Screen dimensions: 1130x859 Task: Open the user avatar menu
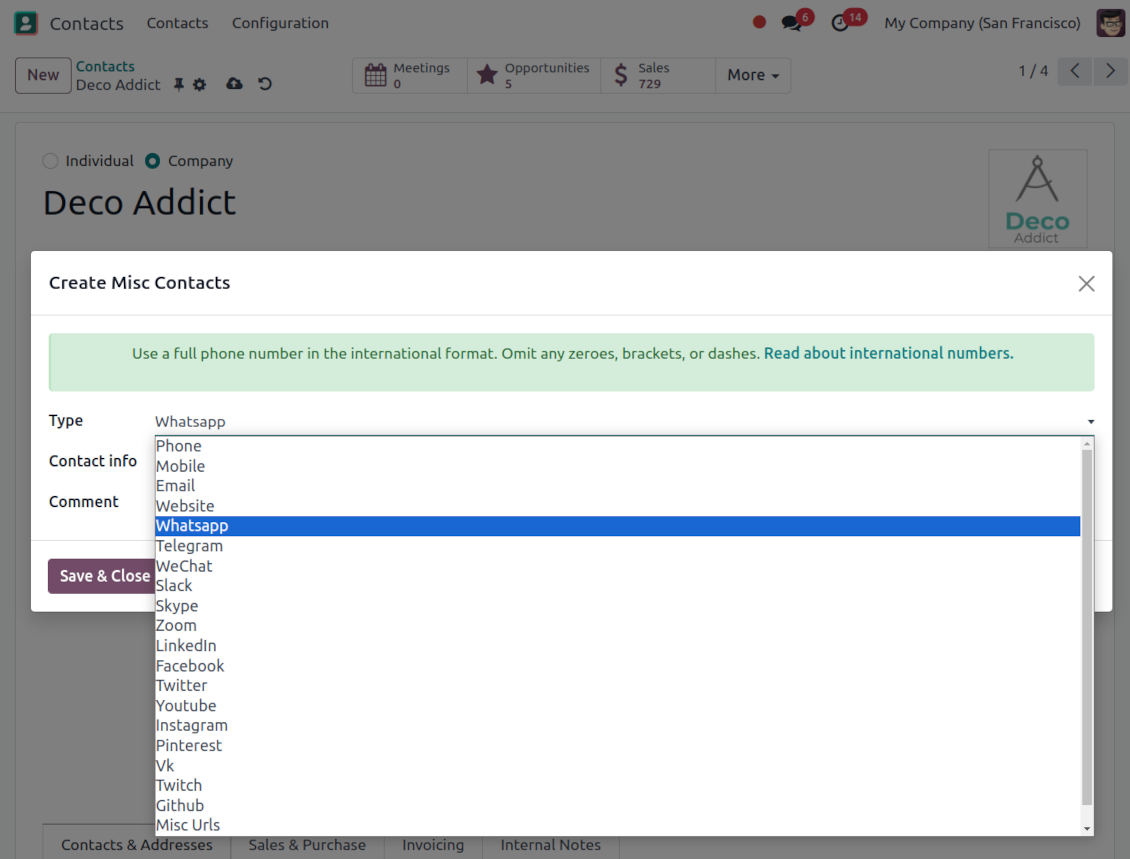click(1111, 23)
